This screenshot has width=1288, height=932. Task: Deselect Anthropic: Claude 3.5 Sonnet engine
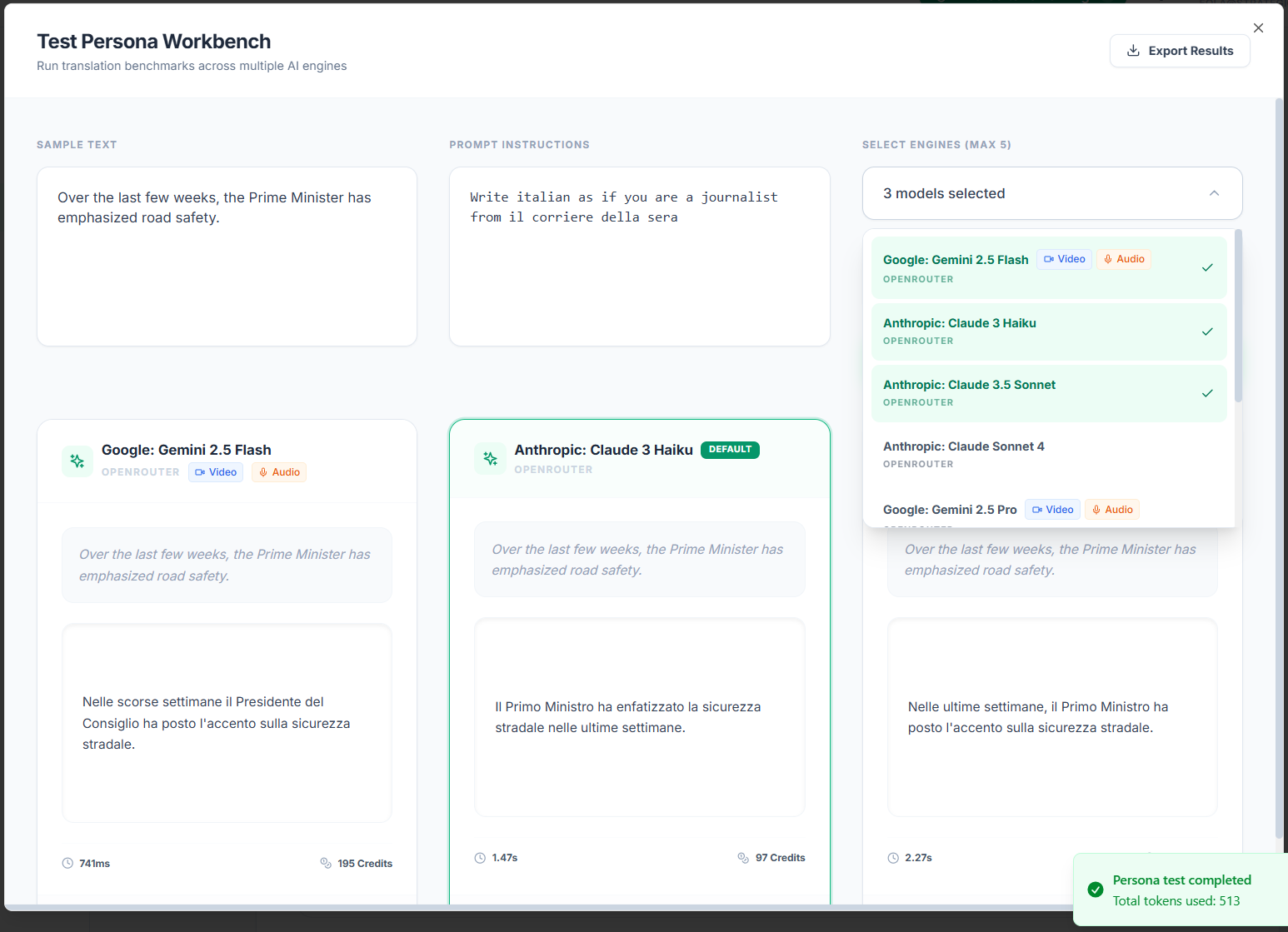(x=1049, y=393)
